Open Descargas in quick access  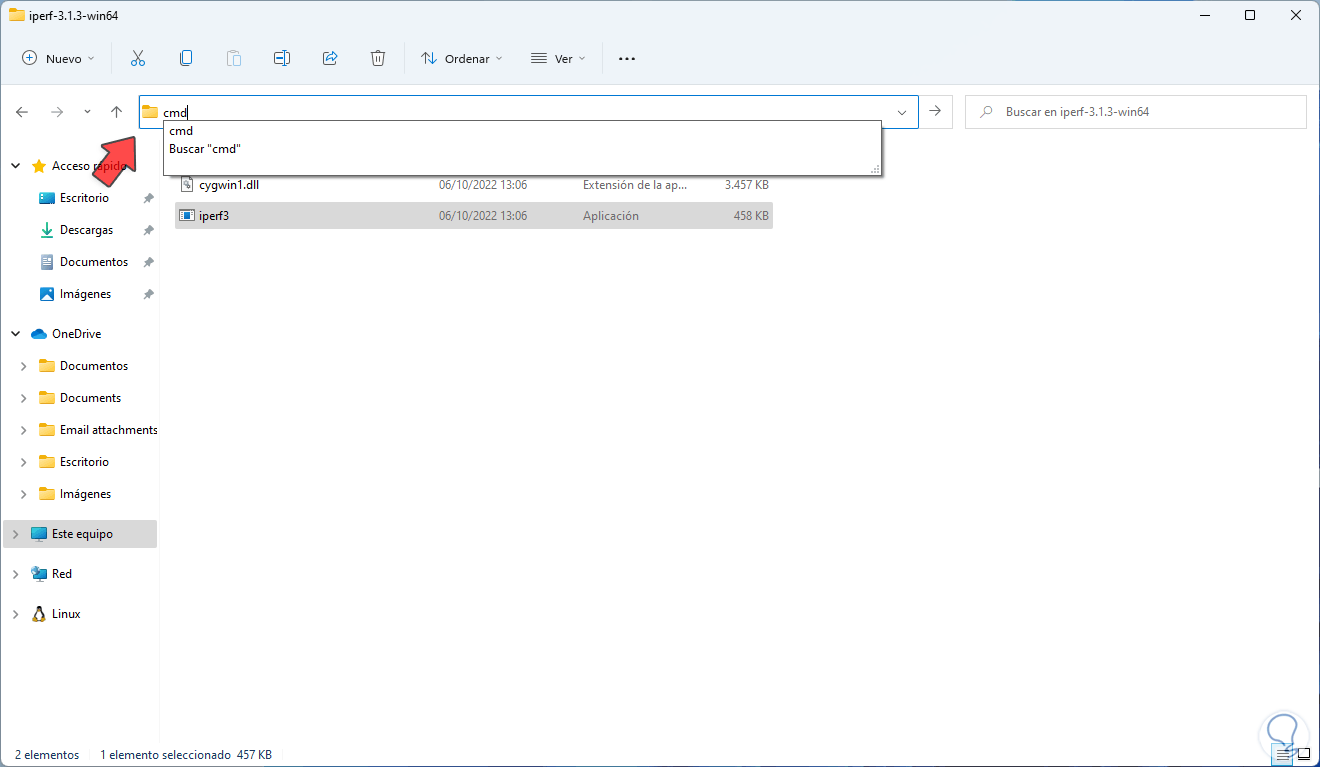click(x=86, y=230)
